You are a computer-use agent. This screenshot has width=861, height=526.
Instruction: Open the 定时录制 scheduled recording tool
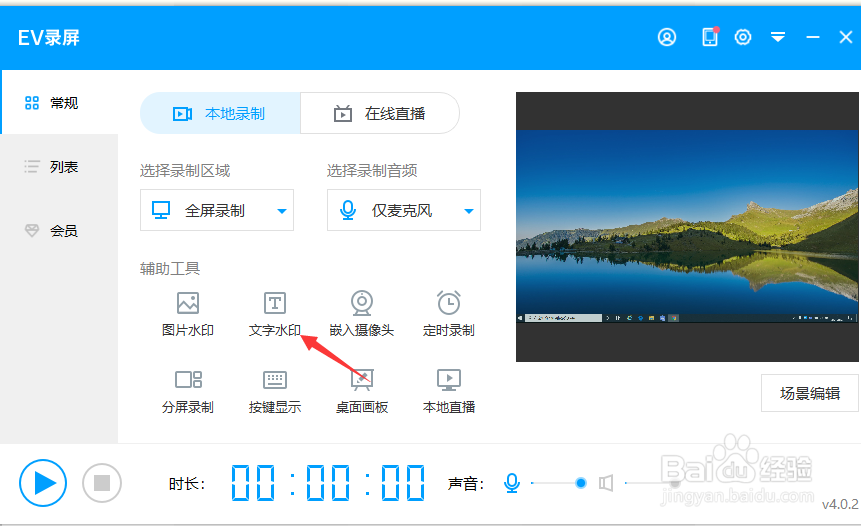click(x=449, y=314)
